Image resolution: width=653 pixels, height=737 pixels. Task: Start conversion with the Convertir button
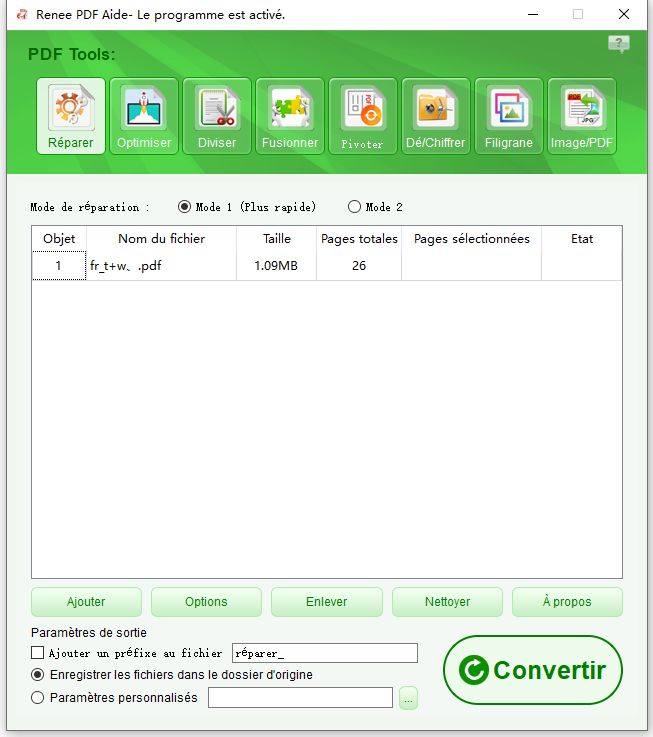click(533, 670)
